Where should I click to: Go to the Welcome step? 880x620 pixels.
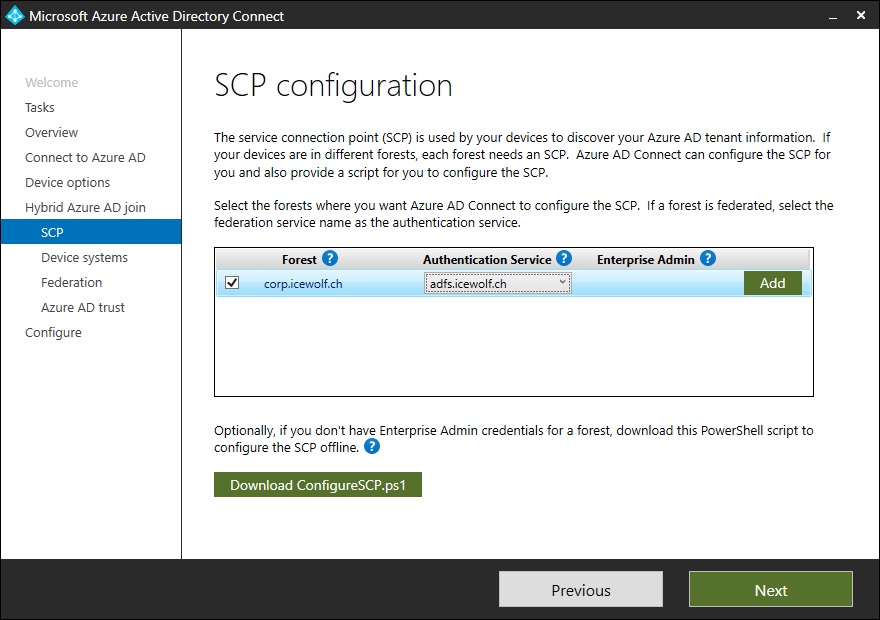click(52, 82)
